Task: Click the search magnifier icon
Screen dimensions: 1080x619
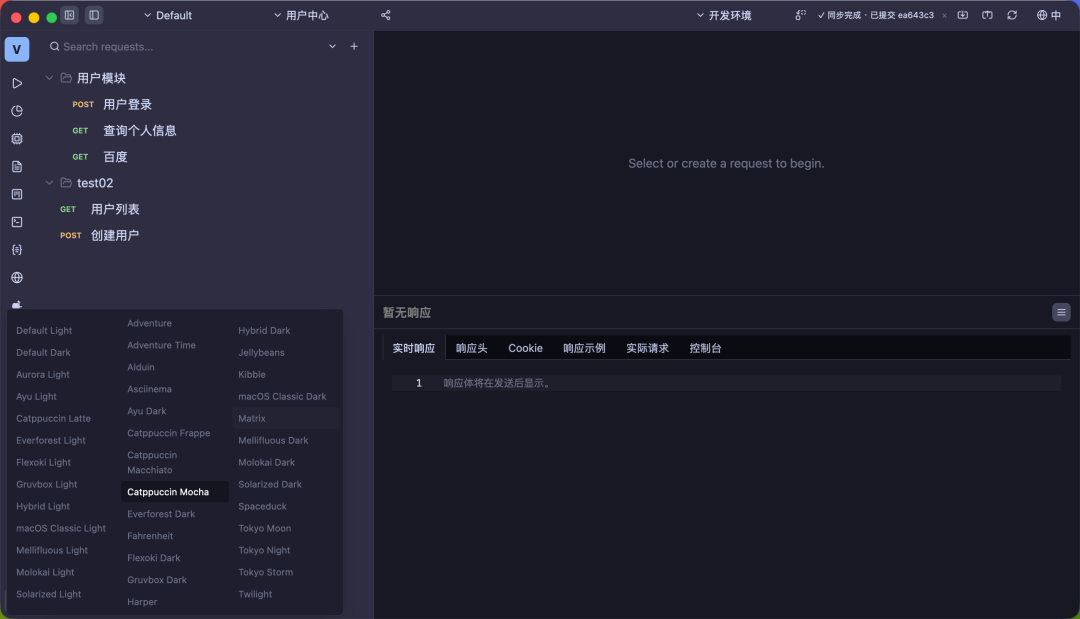Action: pyautogui.click(x=54, y=46)
